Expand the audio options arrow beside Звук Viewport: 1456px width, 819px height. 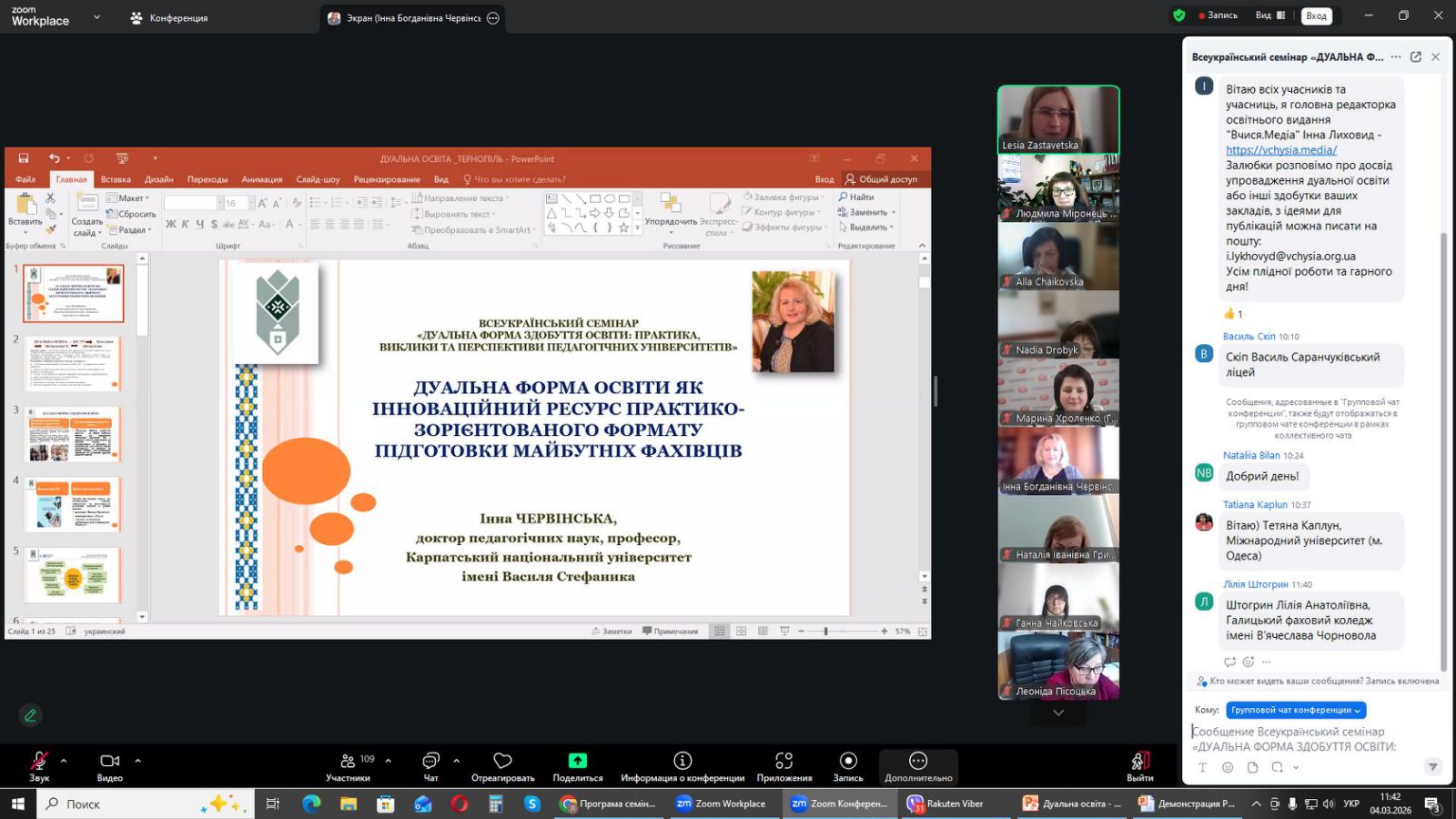pyautogui.click(x=64, y=760)
